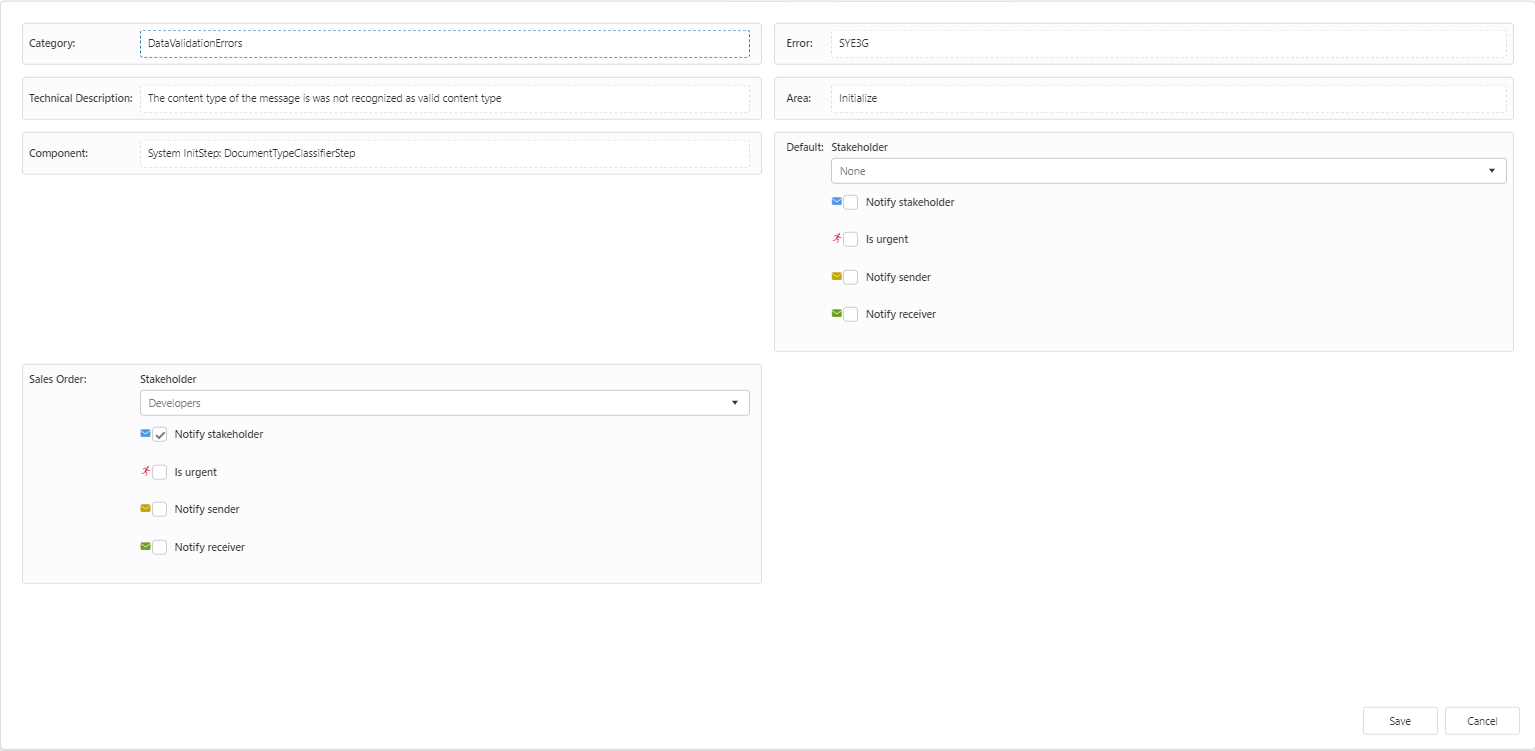Click the yellow envelope icon for Sales Order Notify sender
Image resolution: width=1535 pixels, height=751 pixels.
(x=145, y=509)
